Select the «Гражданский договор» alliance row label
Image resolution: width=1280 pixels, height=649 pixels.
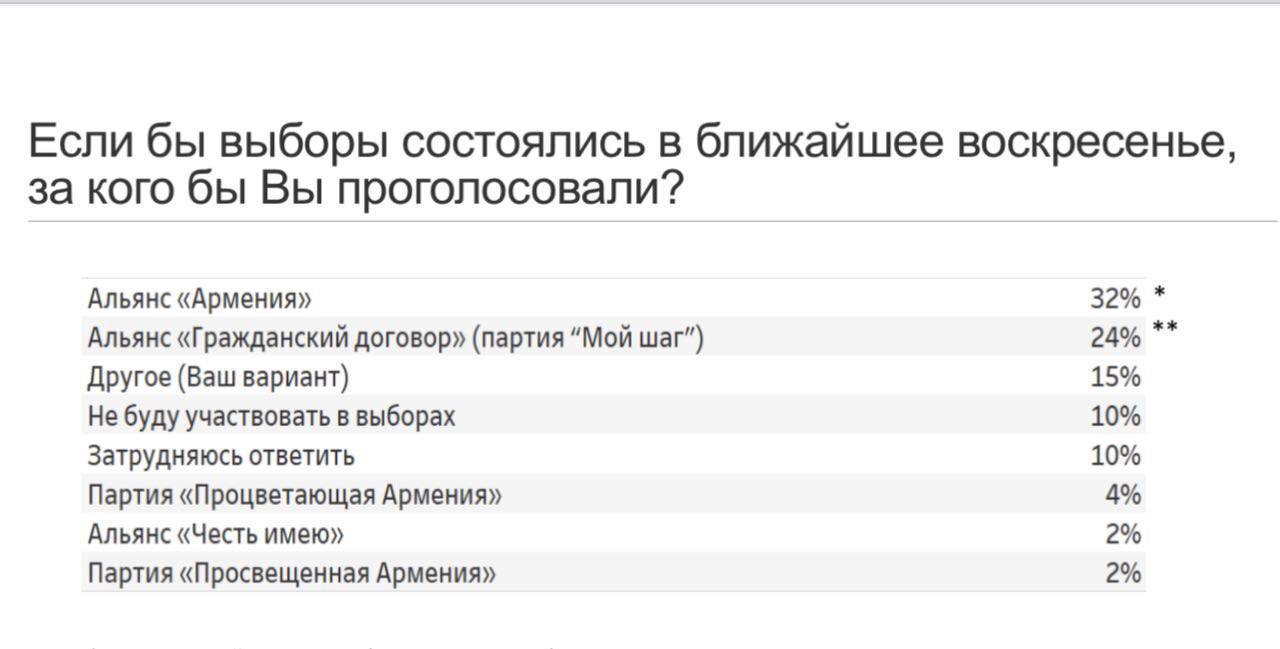396,338
